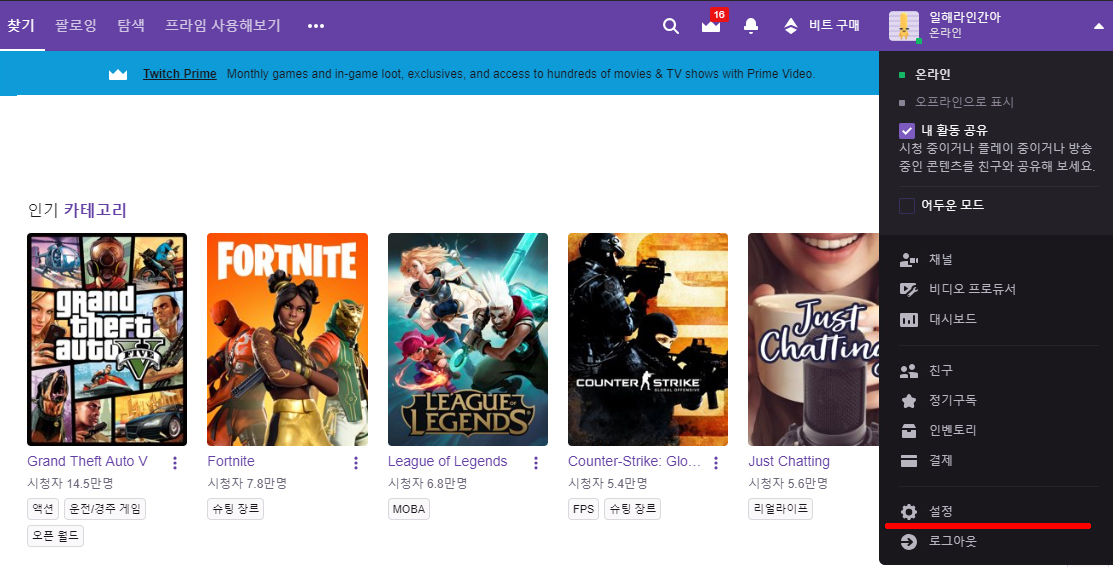Click the FPS tag
The width and height of the screenshot is (1113, 567).
coord(583,509)
